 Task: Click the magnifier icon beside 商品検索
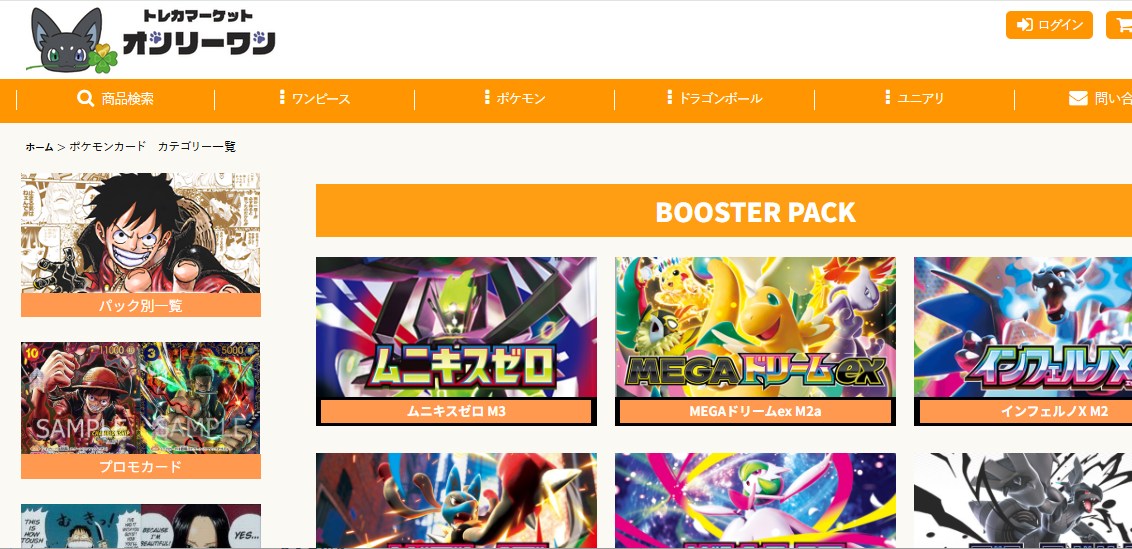[x=85, y=98]
